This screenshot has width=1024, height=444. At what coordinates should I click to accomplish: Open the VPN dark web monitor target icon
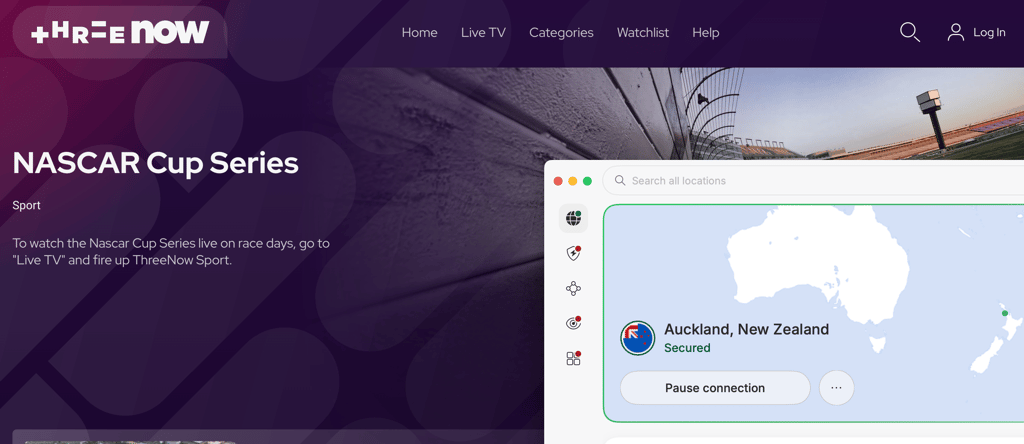click(573, 323)
